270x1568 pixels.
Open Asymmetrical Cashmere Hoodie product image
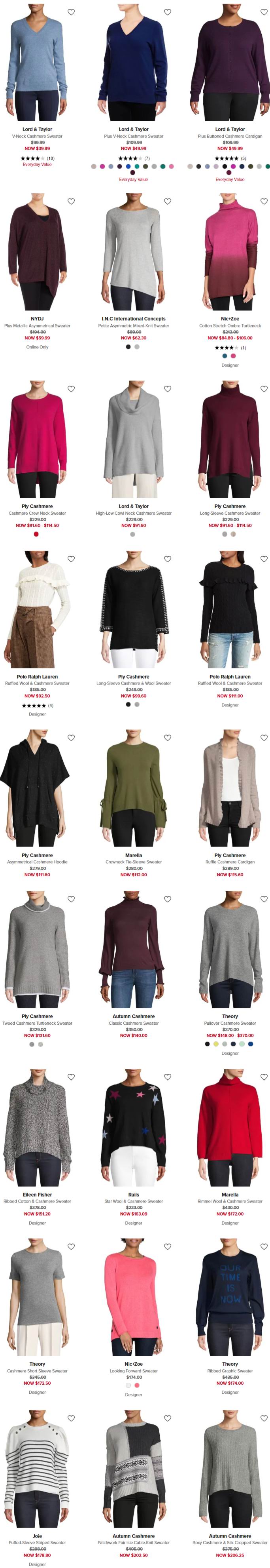click(37, 788)
